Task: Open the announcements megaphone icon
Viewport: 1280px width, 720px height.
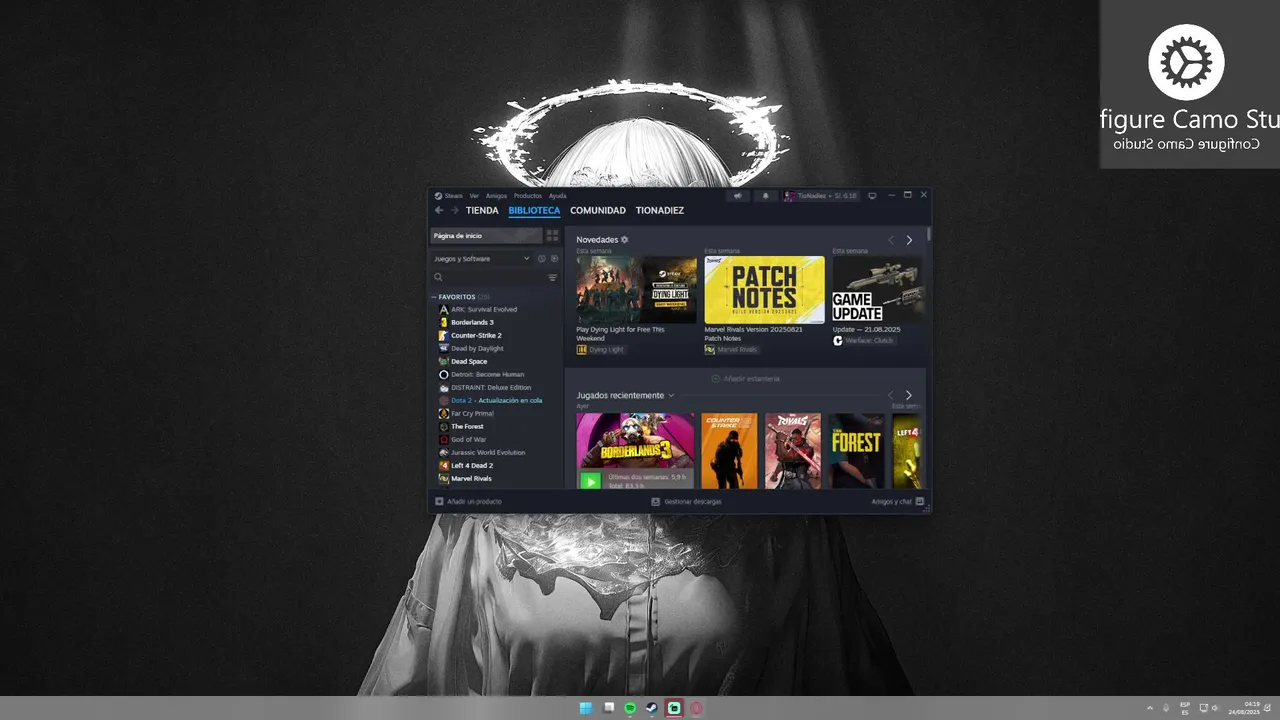Action: coord(738,196)
